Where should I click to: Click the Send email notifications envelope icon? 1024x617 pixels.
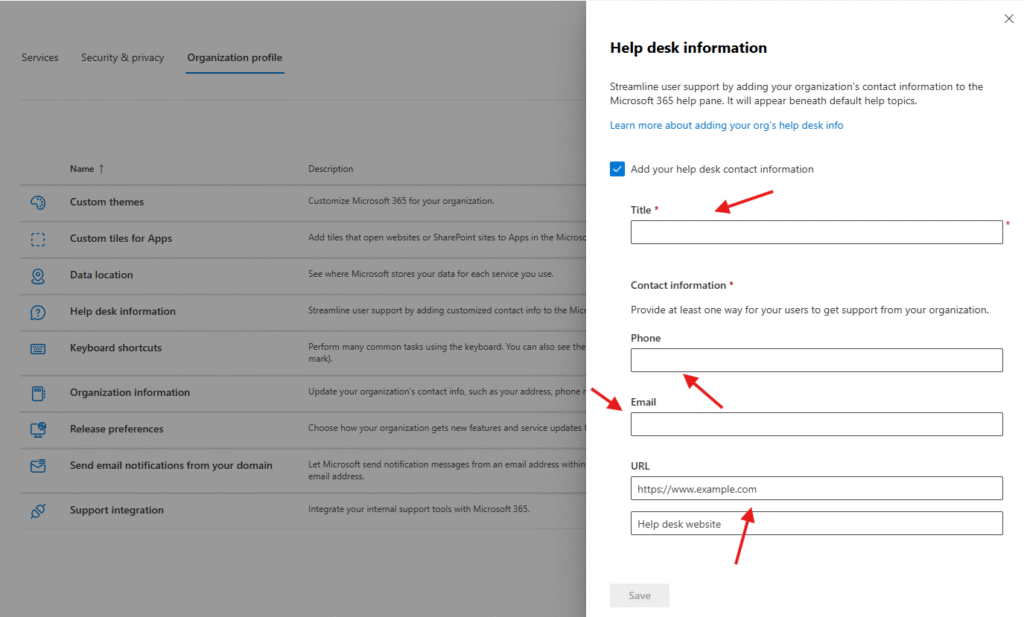(38, 466)
